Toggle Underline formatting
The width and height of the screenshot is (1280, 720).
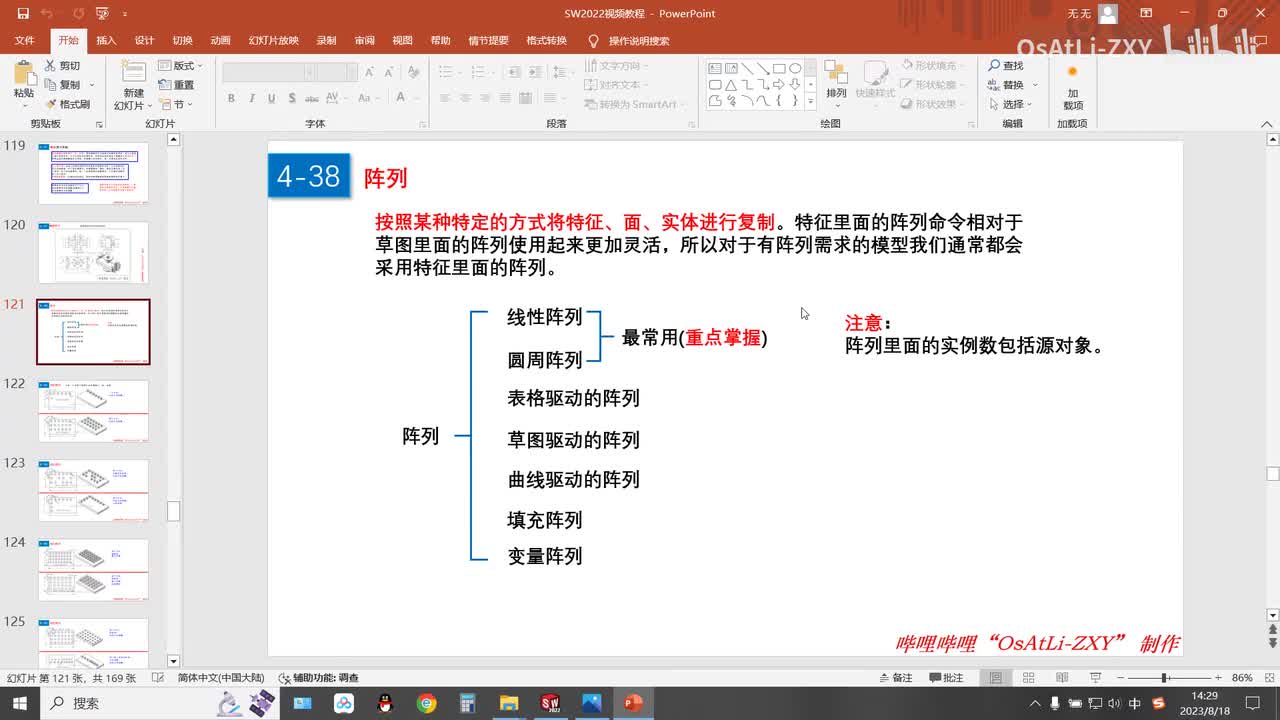coord(271,98)
